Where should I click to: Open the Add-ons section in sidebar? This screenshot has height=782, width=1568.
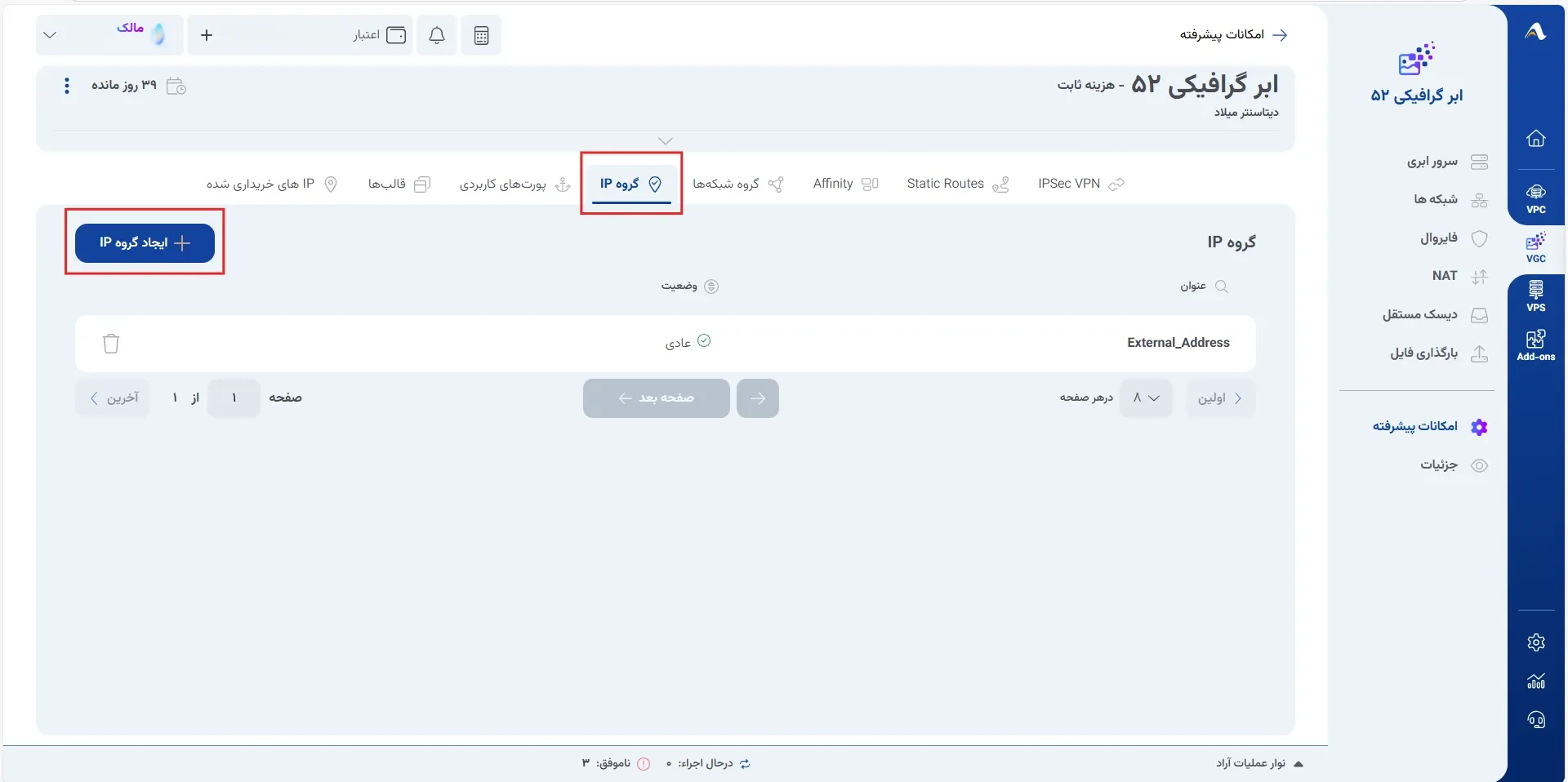[x=1535, y=345]
